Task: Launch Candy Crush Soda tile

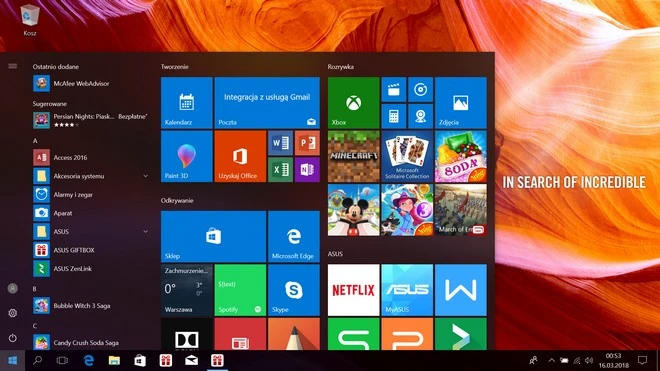Action: [460, 156]
